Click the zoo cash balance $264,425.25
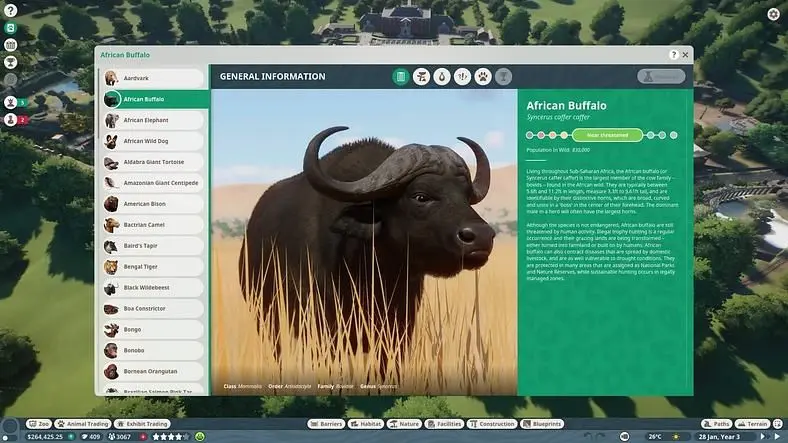This screenshot has height=443, width=788. point(45,436)
